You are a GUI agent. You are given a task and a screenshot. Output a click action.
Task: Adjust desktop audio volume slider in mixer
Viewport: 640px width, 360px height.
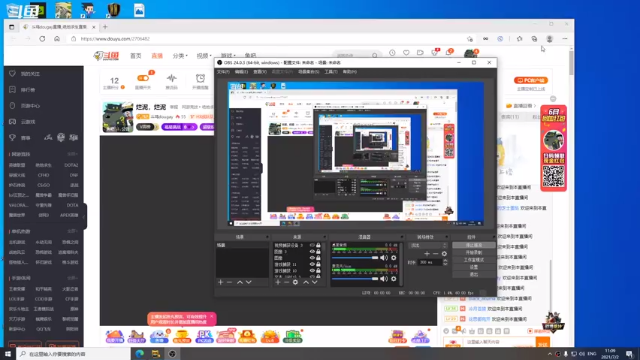(x=355, y=258)
